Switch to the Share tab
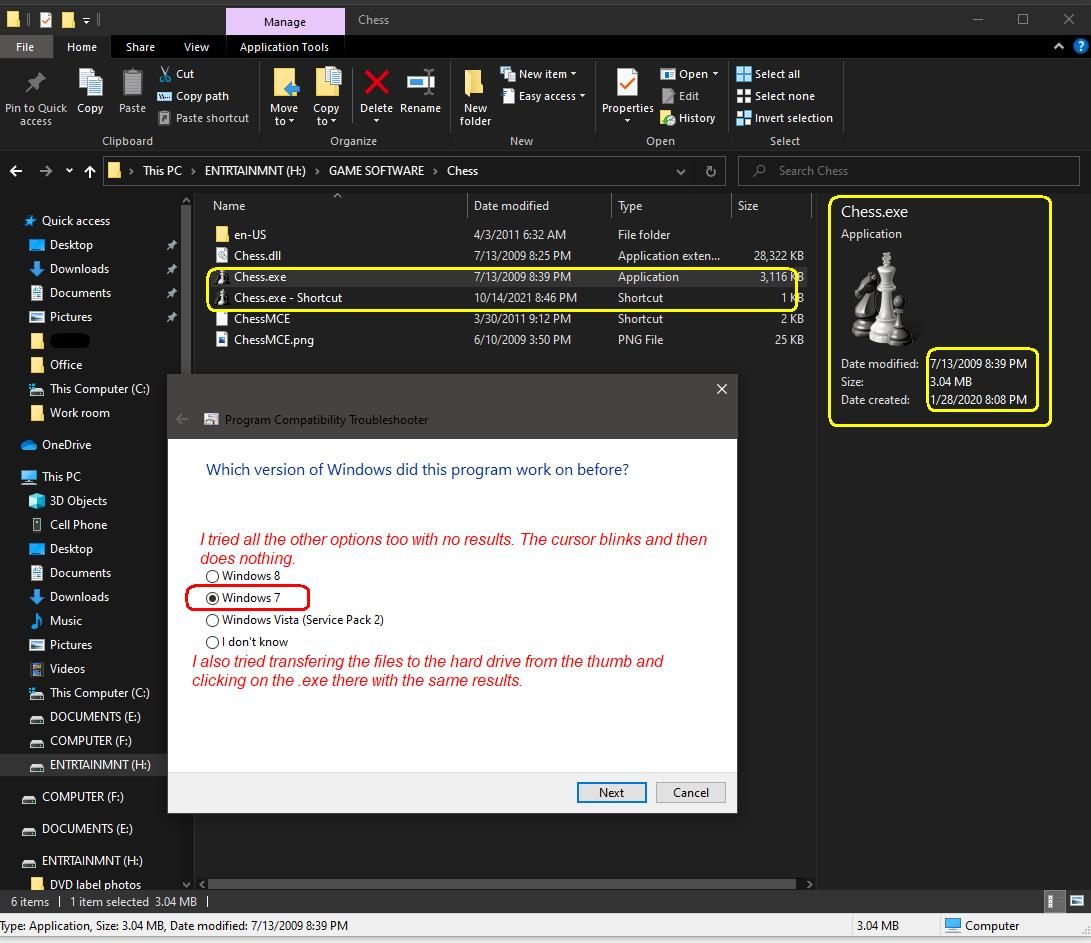 (x=140, y=47)
